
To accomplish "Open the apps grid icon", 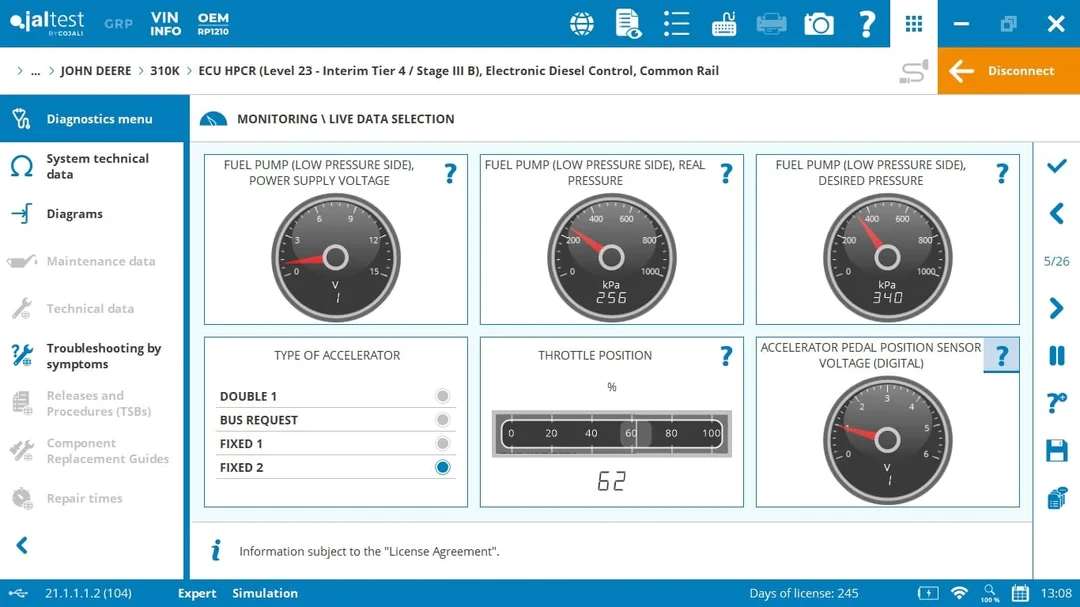I will click(x=914, y=24).
